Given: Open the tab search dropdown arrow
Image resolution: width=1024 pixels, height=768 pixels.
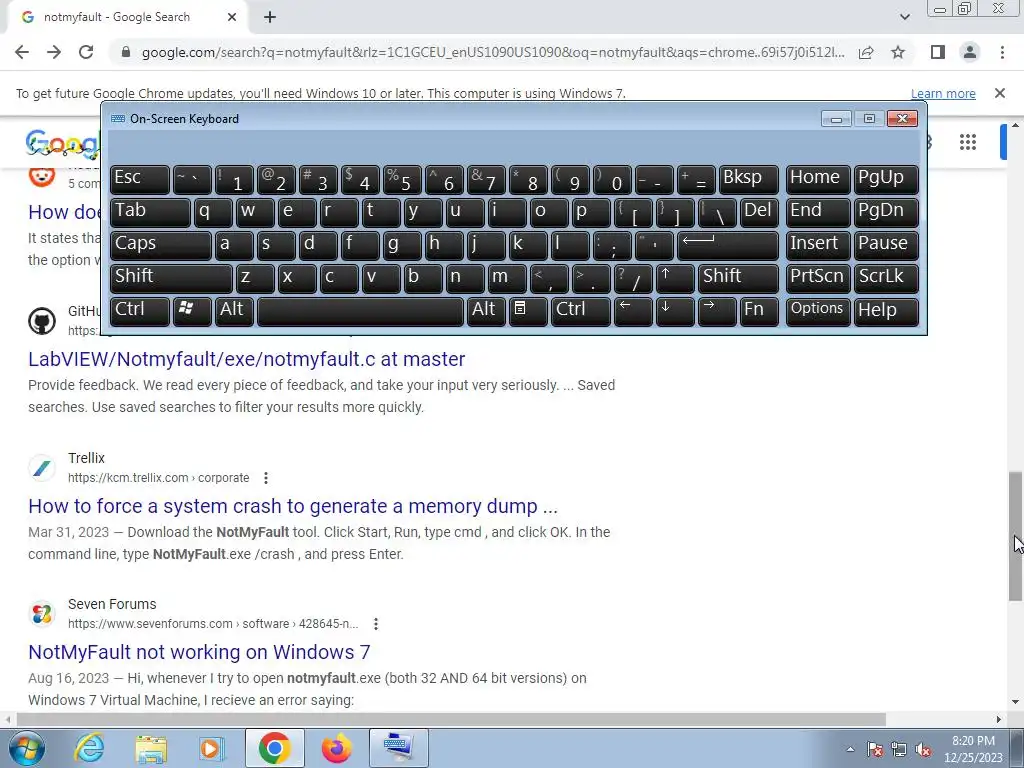Looking at the screenshot, I should coord(904,17).
